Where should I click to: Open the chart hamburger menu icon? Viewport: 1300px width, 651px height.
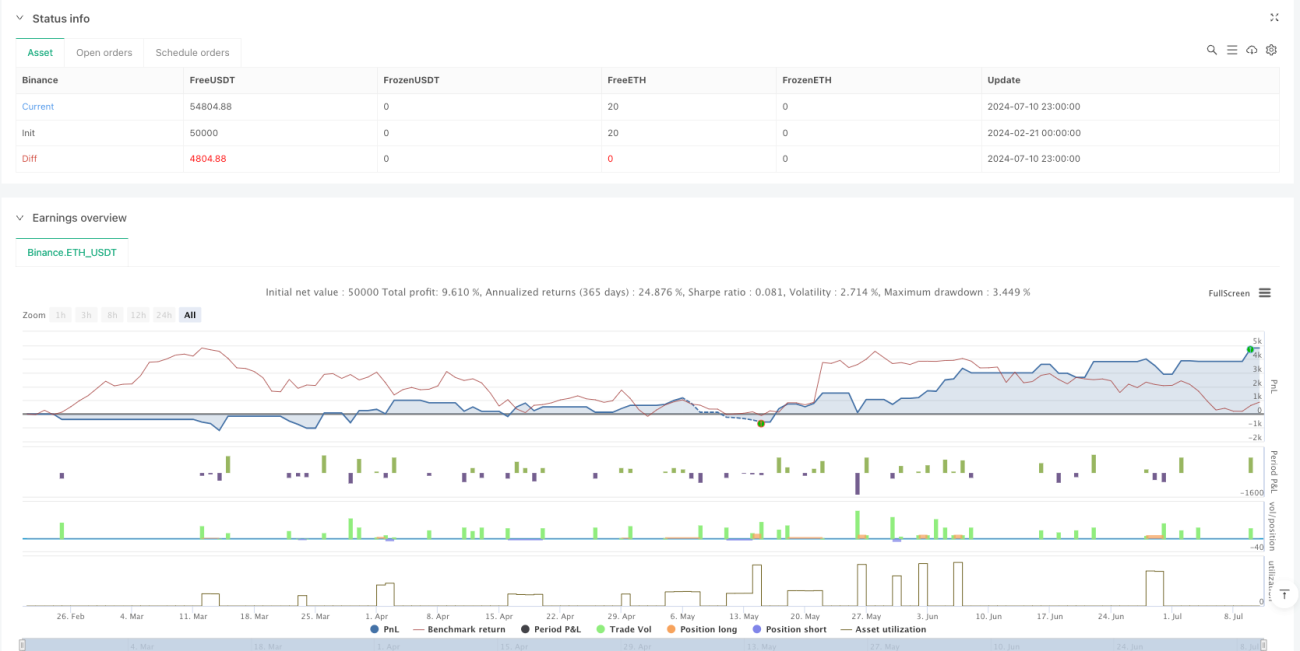(1265, 293)
